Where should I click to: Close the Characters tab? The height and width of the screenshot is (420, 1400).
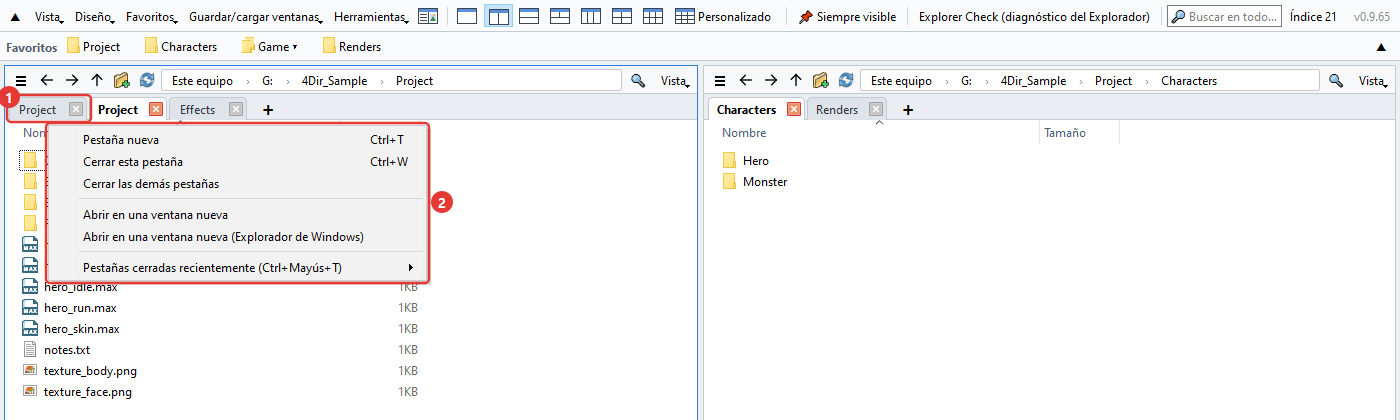tap(794, 109)
